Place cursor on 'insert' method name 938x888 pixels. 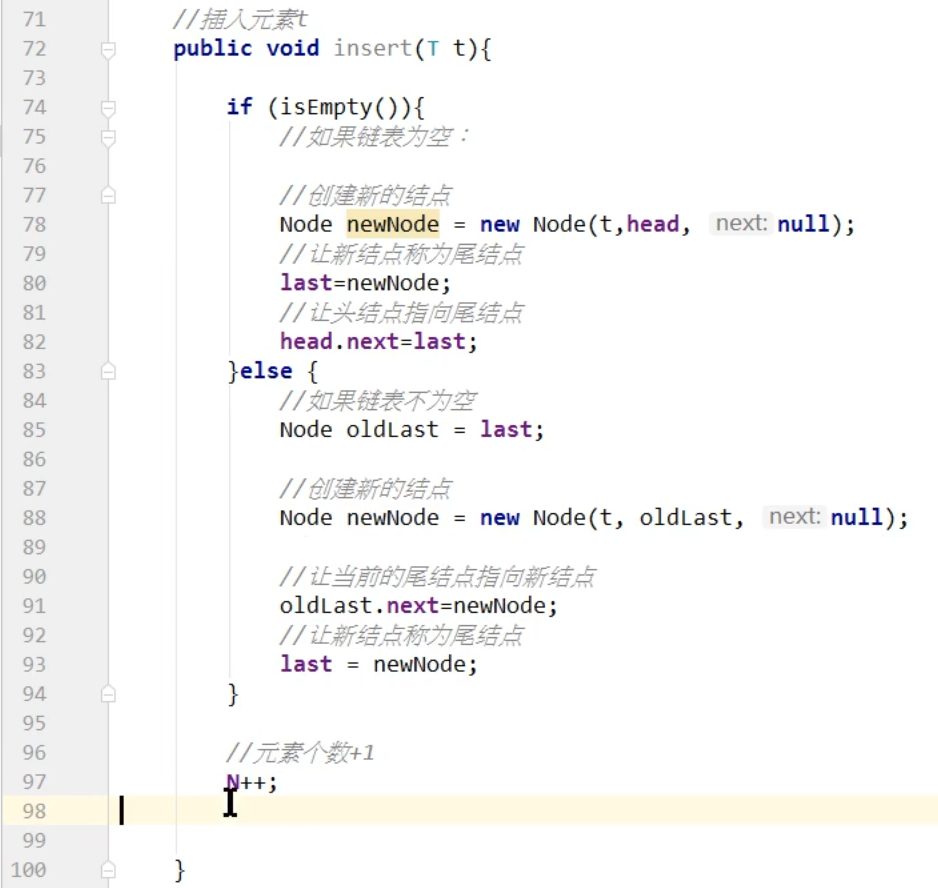(373, 48)
